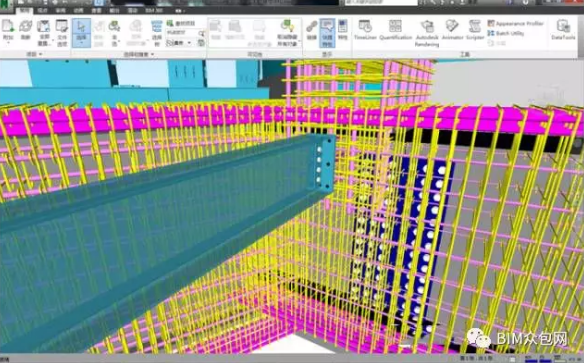Click the Reset All (全部重置) icon
This screenshot has height=363, width=584.
[44, 27]
